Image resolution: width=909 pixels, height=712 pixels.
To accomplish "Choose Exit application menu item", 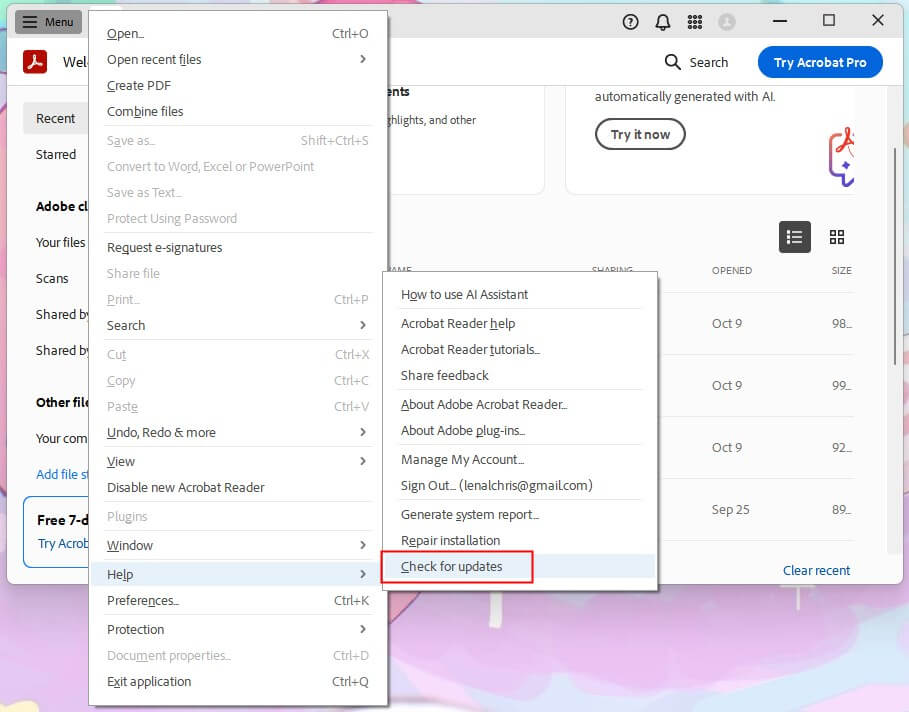I will (x=238, y=682).
